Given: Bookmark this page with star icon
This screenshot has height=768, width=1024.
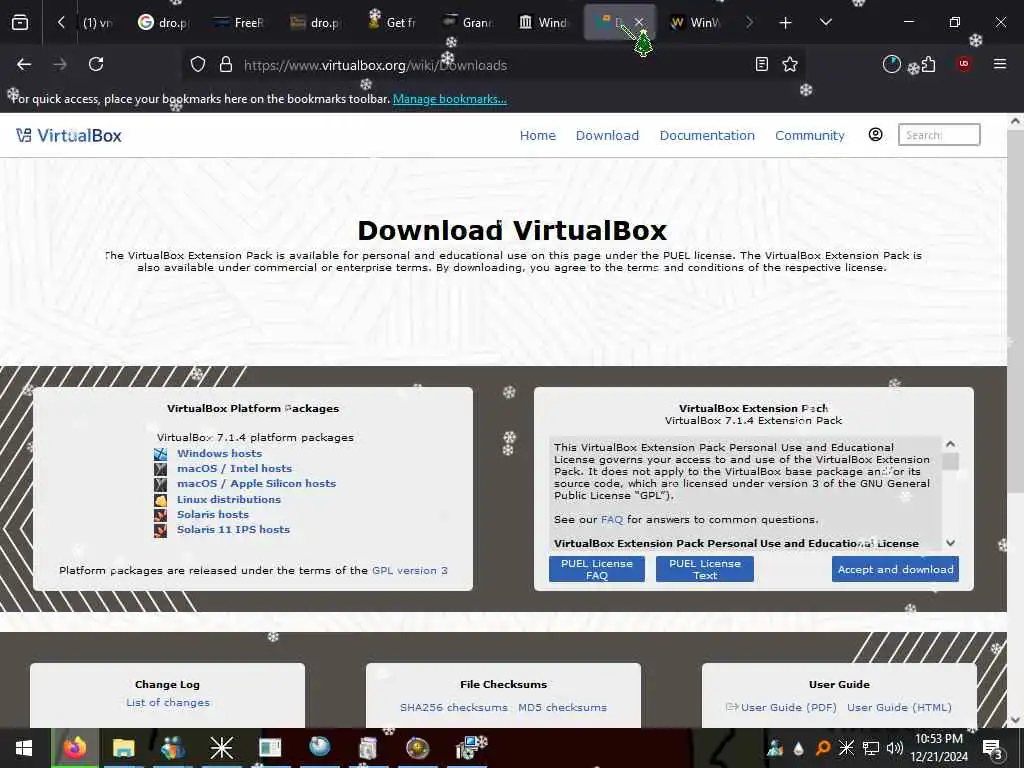Looking at the screenshot, I should point(790,64).
